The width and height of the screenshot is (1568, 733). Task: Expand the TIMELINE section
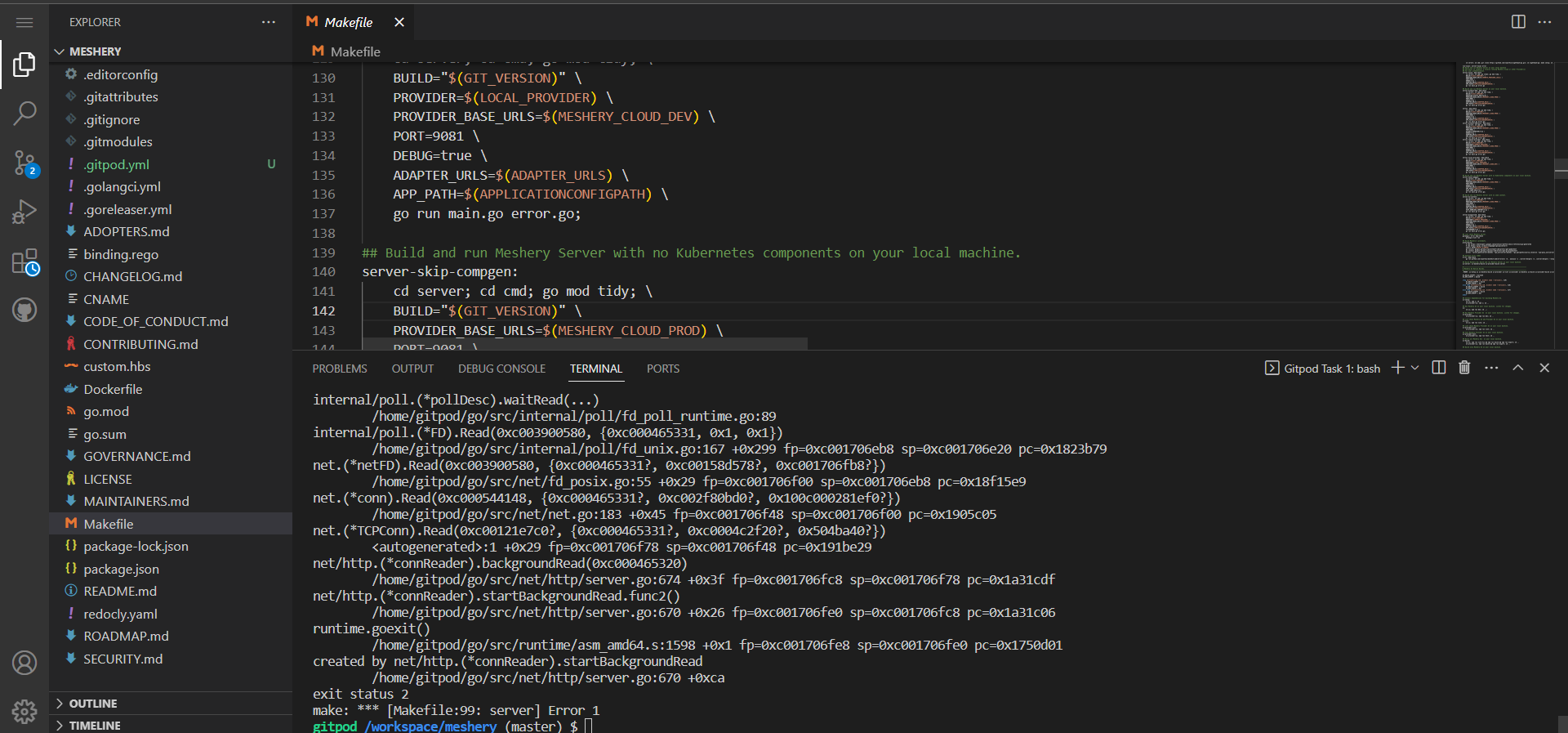point(171,725)
